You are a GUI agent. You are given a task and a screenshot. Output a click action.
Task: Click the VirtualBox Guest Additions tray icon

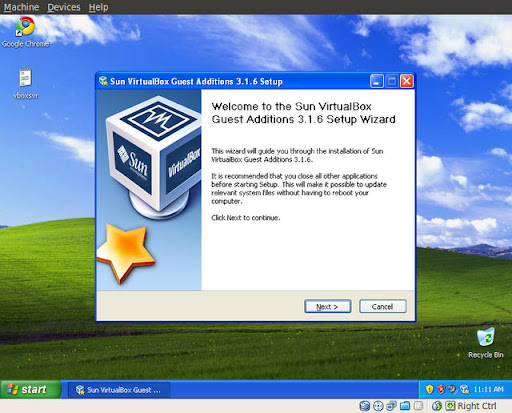tap(464, 389)
